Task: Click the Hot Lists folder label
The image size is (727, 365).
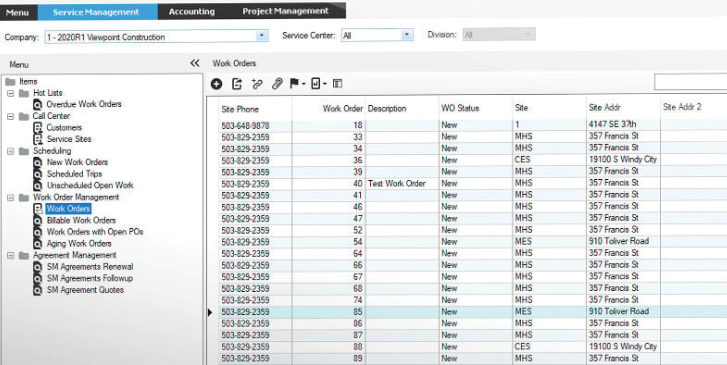Action: 48,93
